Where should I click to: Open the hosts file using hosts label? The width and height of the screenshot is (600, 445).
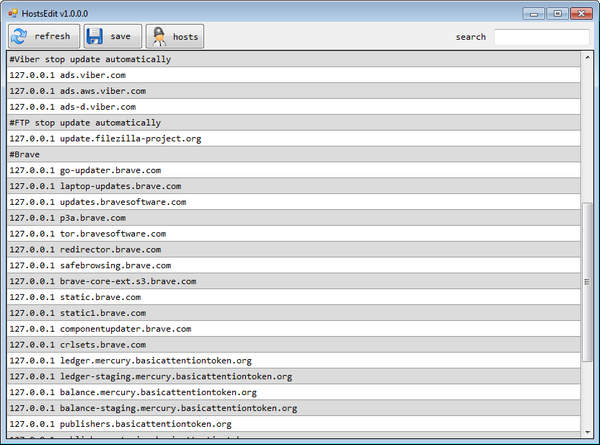coord(186,37)
